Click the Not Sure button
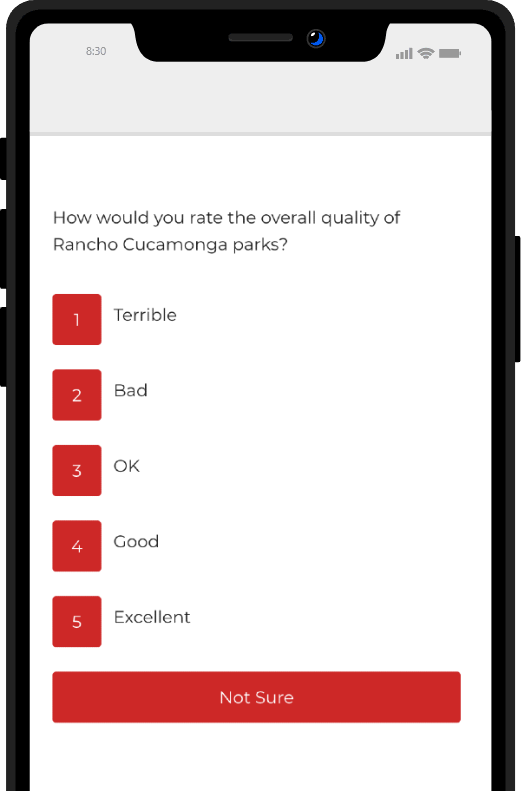Screen dimensions: 521x791 pyautogui.click(x=256, y=697)
